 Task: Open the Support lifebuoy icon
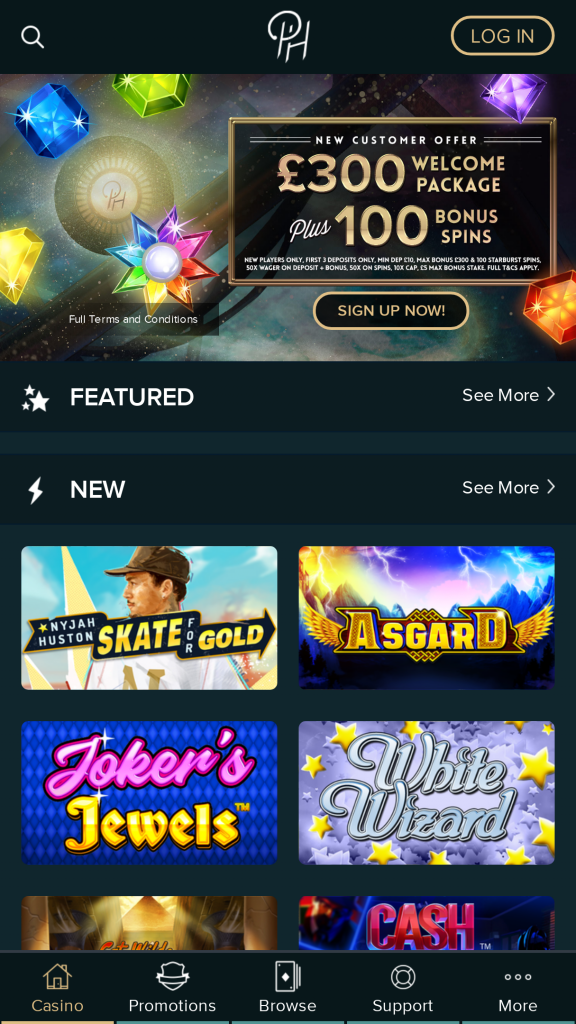click(x=403, y=977)
